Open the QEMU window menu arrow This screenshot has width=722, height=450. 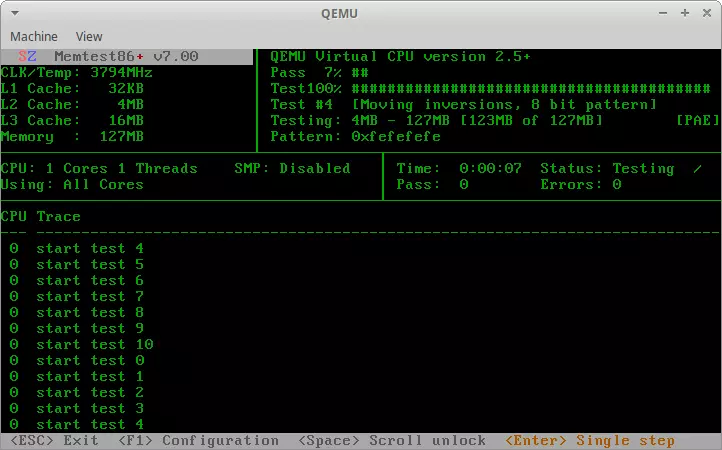click(15, 13)
